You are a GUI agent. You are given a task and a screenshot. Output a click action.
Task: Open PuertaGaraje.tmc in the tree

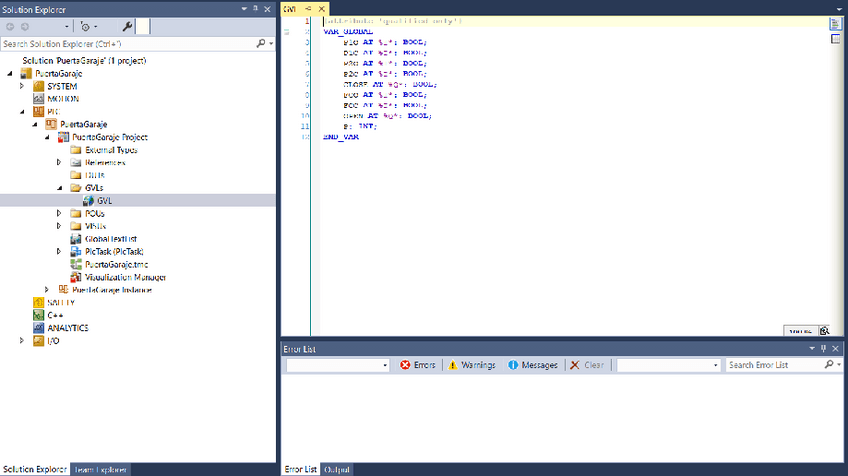(109, 264)
